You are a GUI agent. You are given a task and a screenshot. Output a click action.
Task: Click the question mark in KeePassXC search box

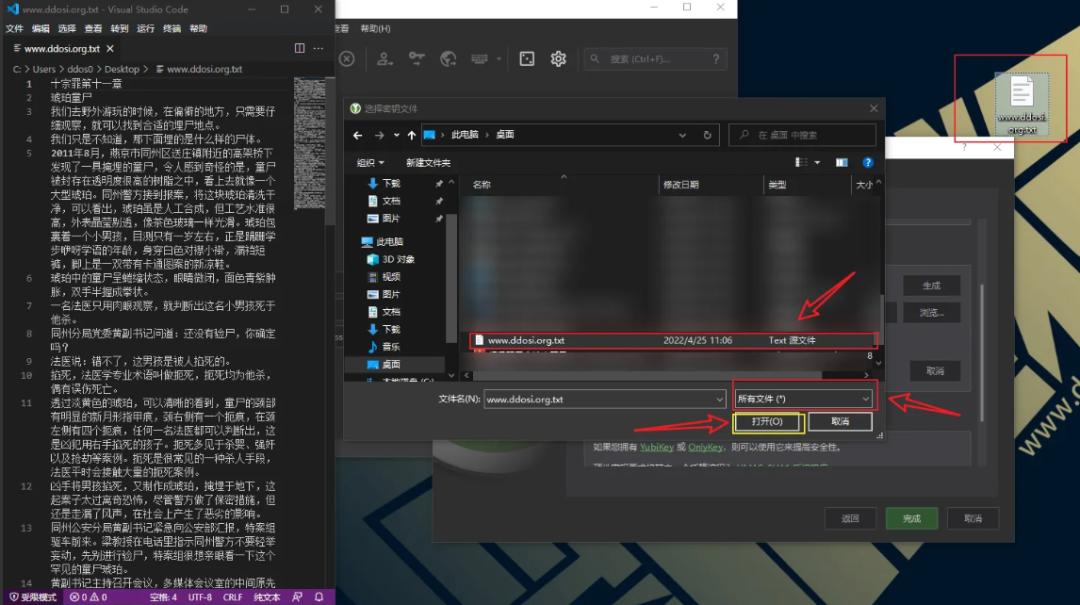point(716,59)
